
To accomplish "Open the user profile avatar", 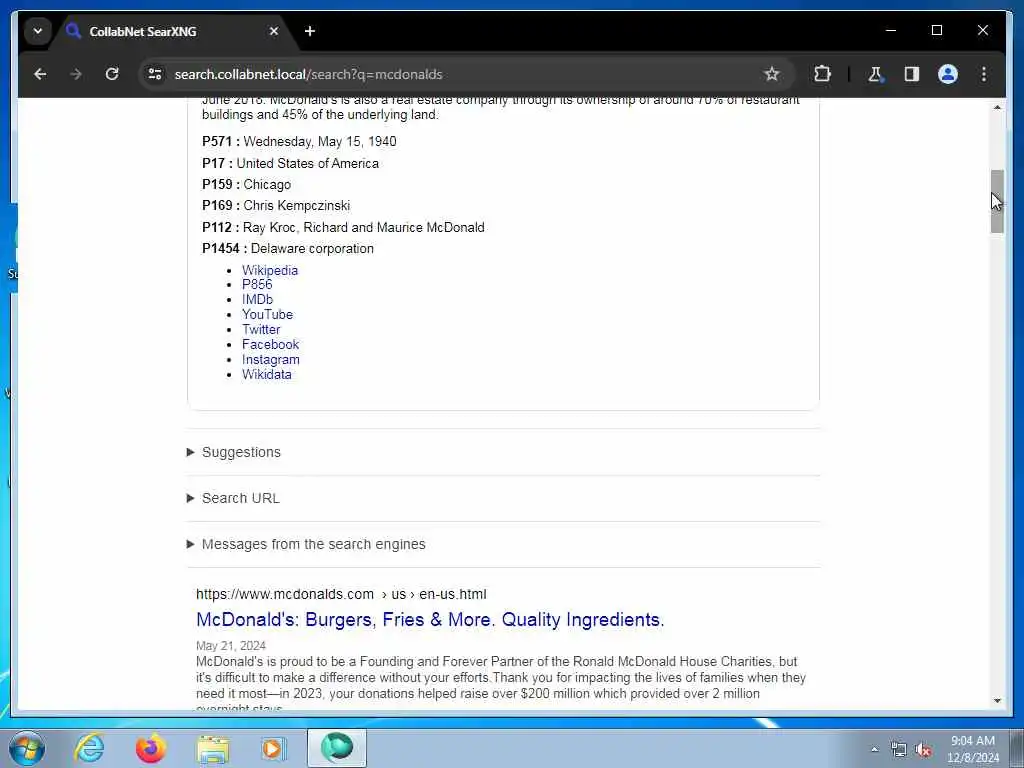I will [x=948, y=74].
